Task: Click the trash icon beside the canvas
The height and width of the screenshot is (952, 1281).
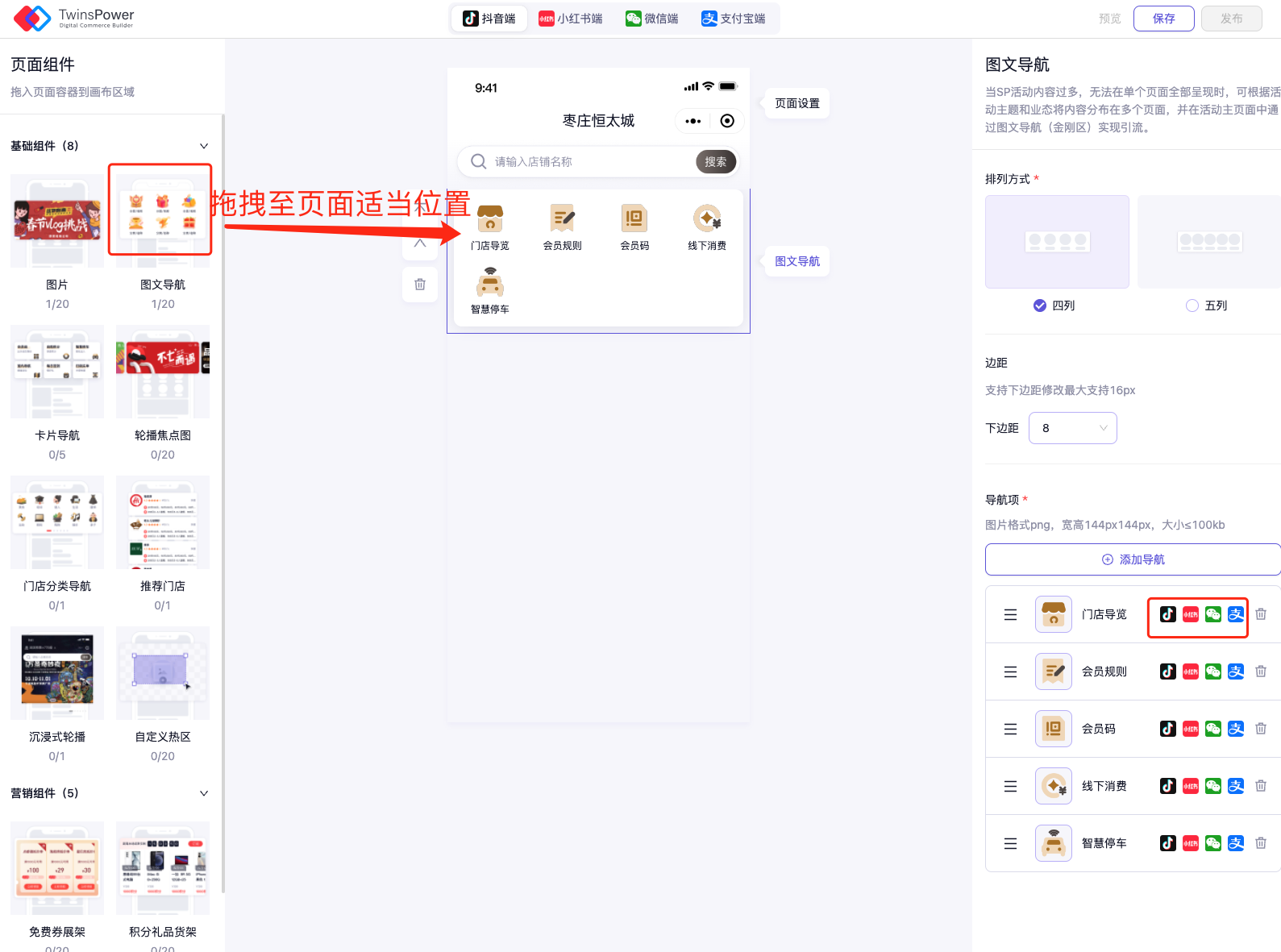Action: click(x=420, y=285)
